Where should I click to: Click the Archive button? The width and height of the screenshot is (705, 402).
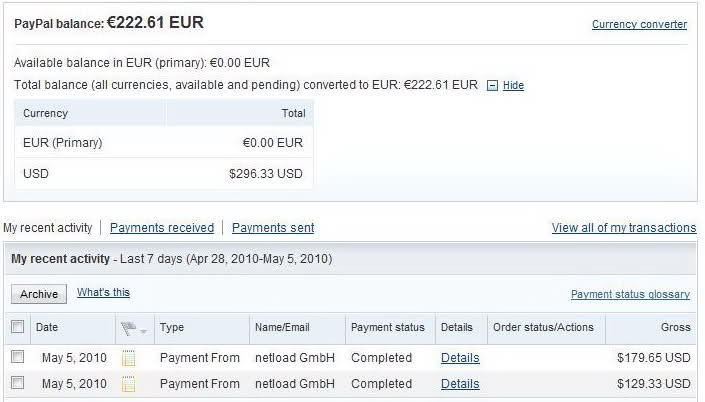click(x=39, y=294)
